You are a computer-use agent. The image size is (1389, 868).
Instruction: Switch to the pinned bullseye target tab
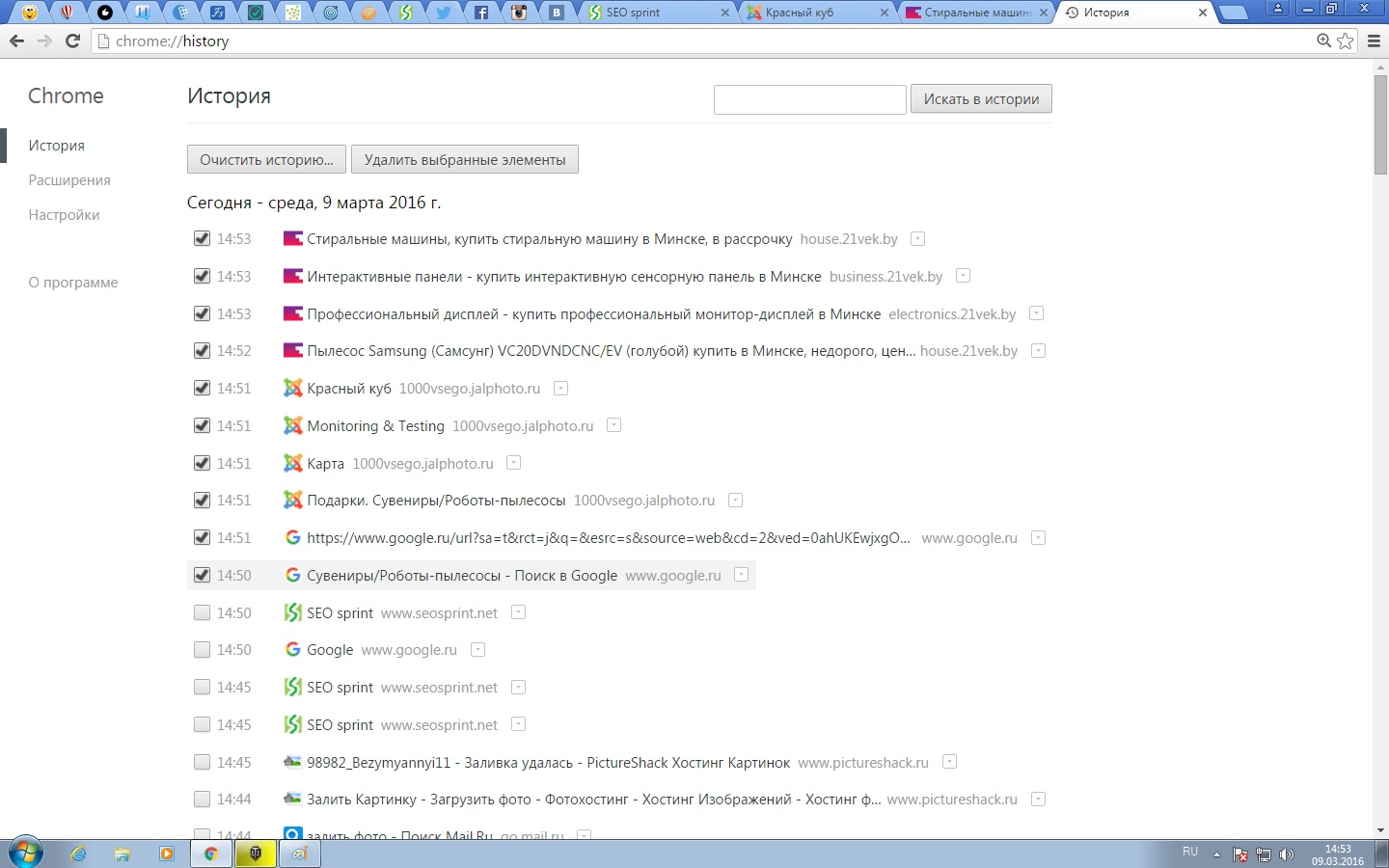pos(331,13)
